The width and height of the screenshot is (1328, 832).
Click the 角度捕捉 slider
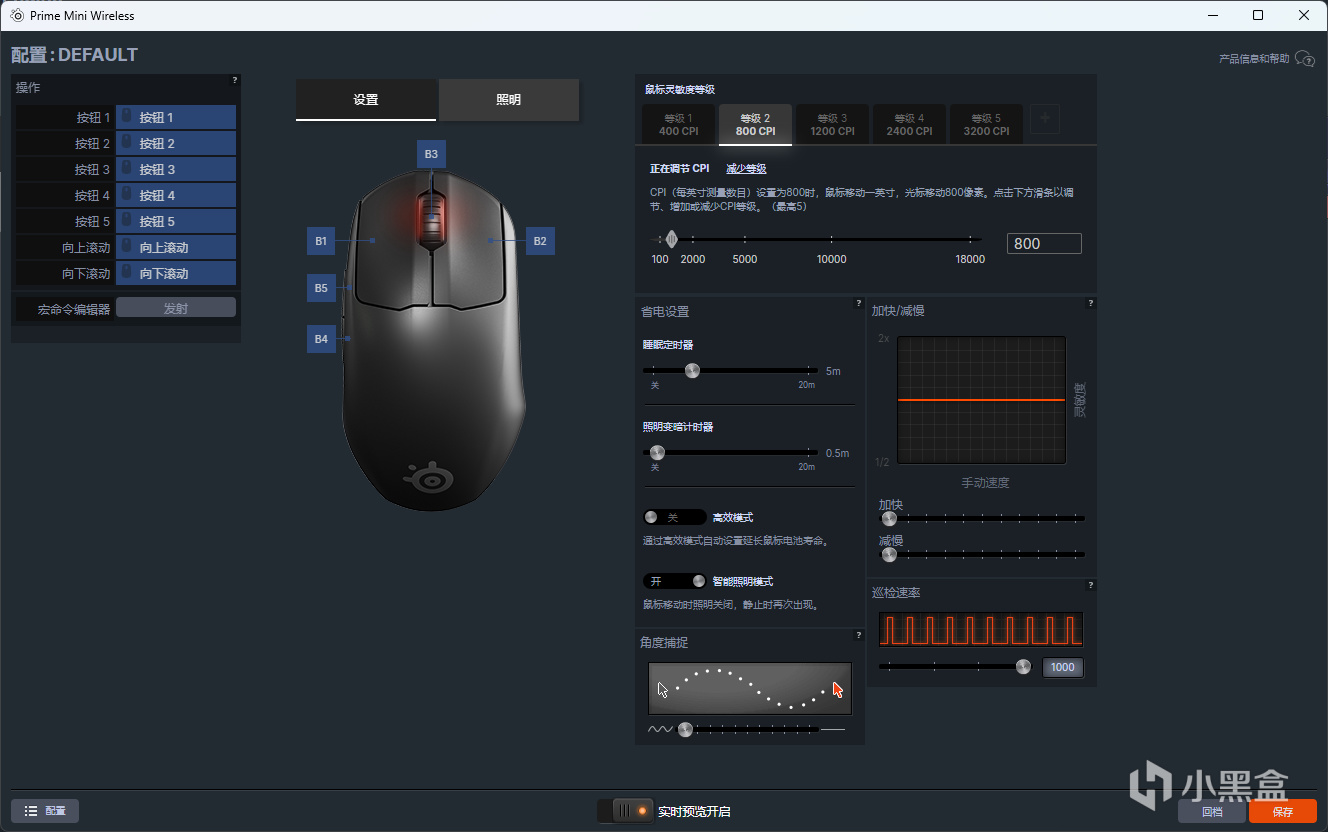click(x=747, y=729)
